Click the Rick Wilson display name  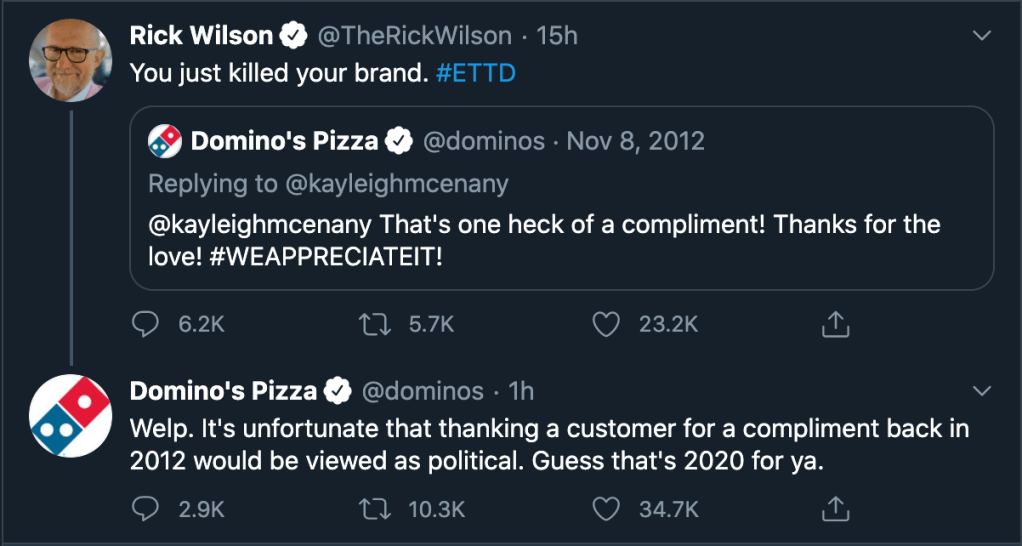(x=201, y=36)
